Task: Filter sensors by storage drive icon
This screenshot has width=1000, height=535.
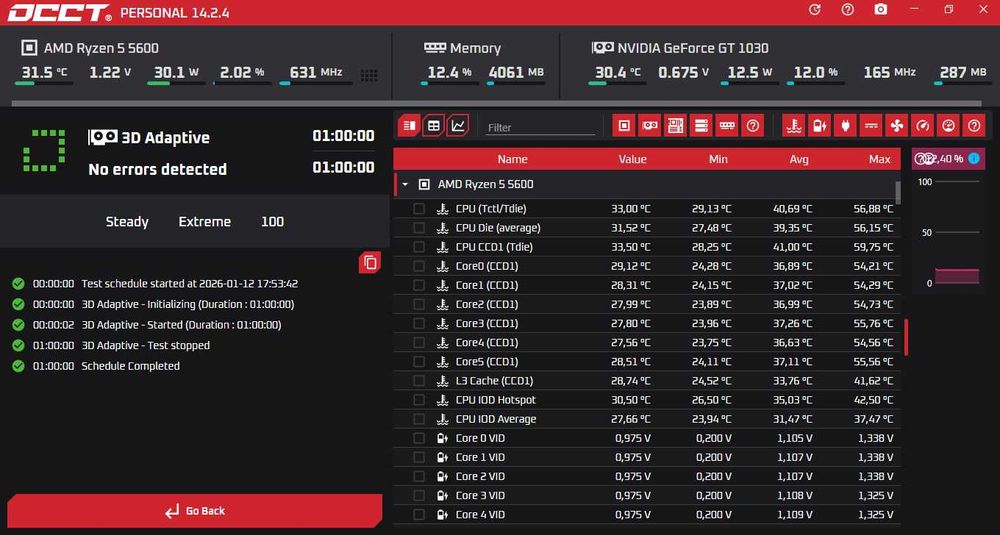Action: [x=701, y=126]
